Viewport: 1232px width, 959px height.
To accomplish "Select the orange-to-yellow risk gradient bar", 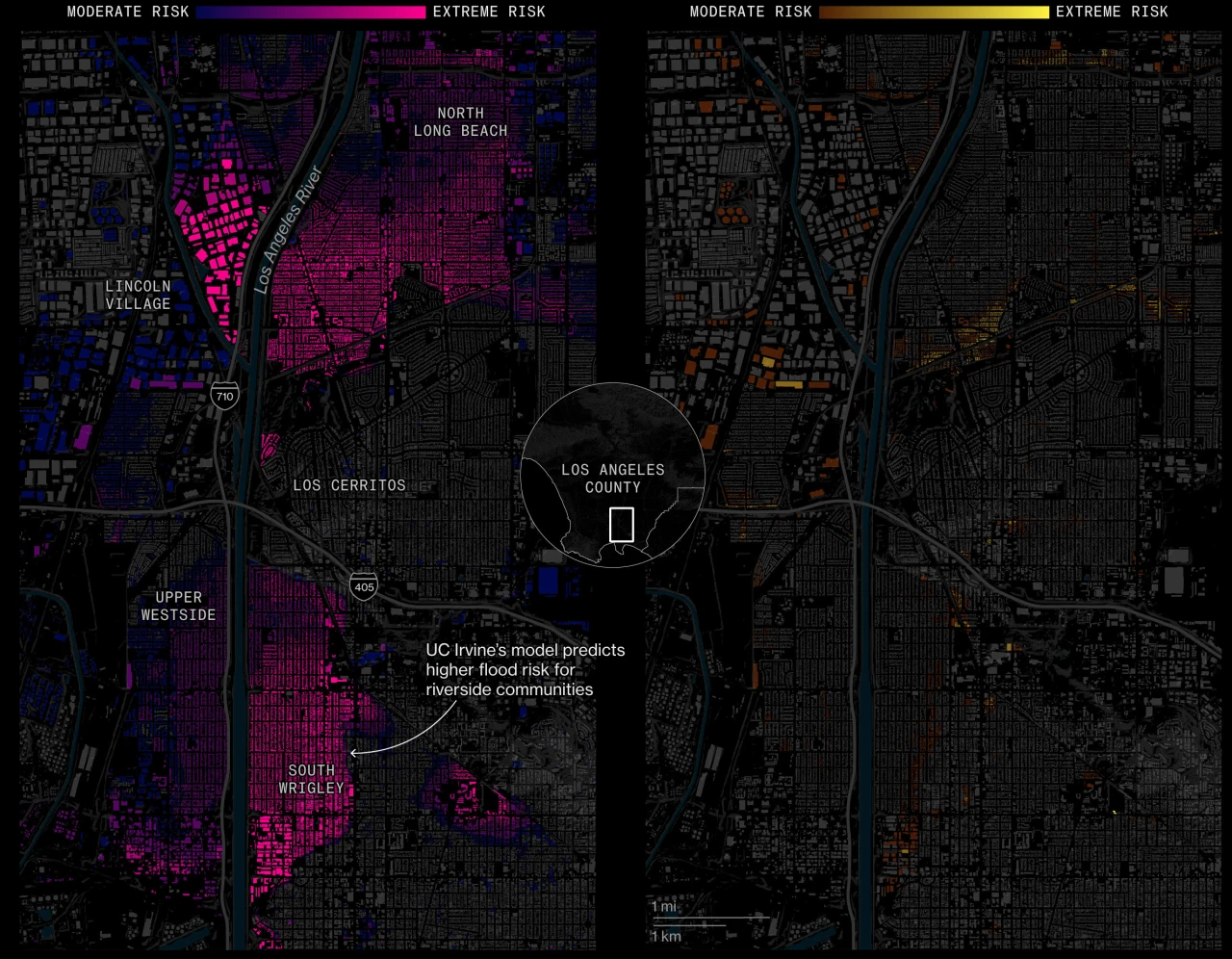I will (933, 12).
